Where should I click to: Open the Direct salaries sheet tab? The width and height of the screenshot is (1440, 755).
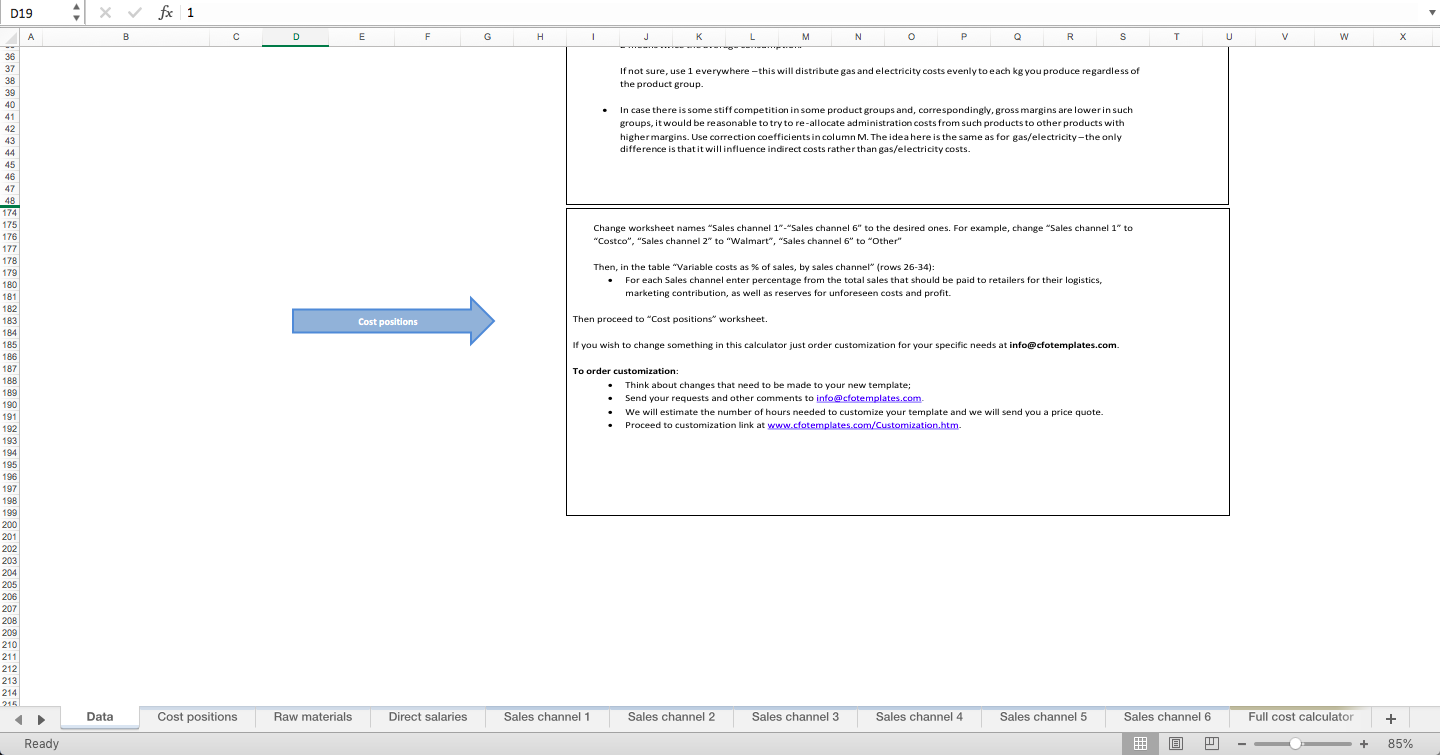point(428,717)
